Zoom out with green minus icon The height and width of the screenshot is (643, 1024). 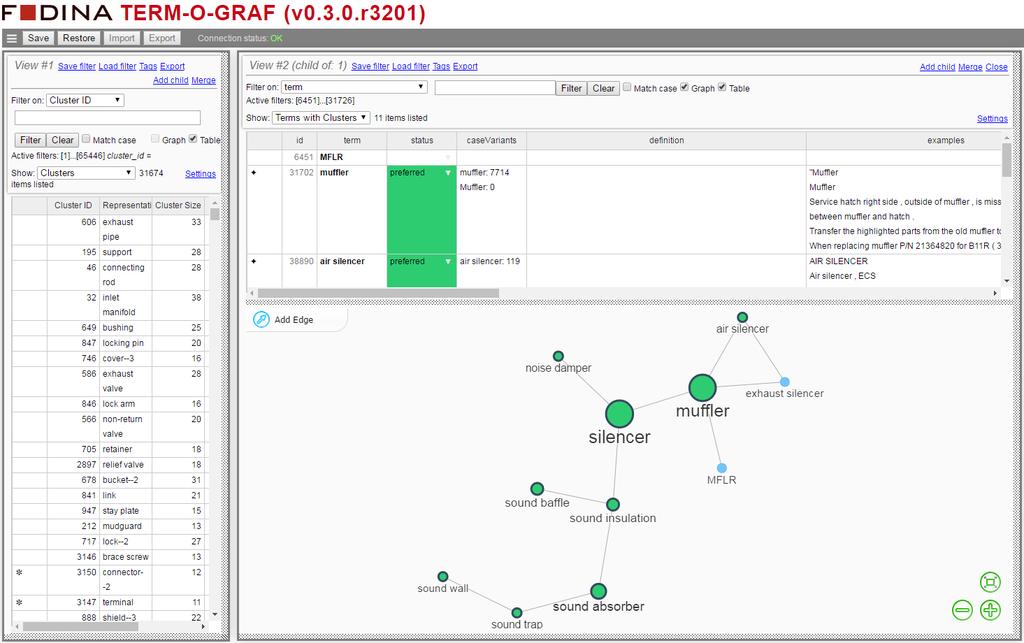(962, 610)
